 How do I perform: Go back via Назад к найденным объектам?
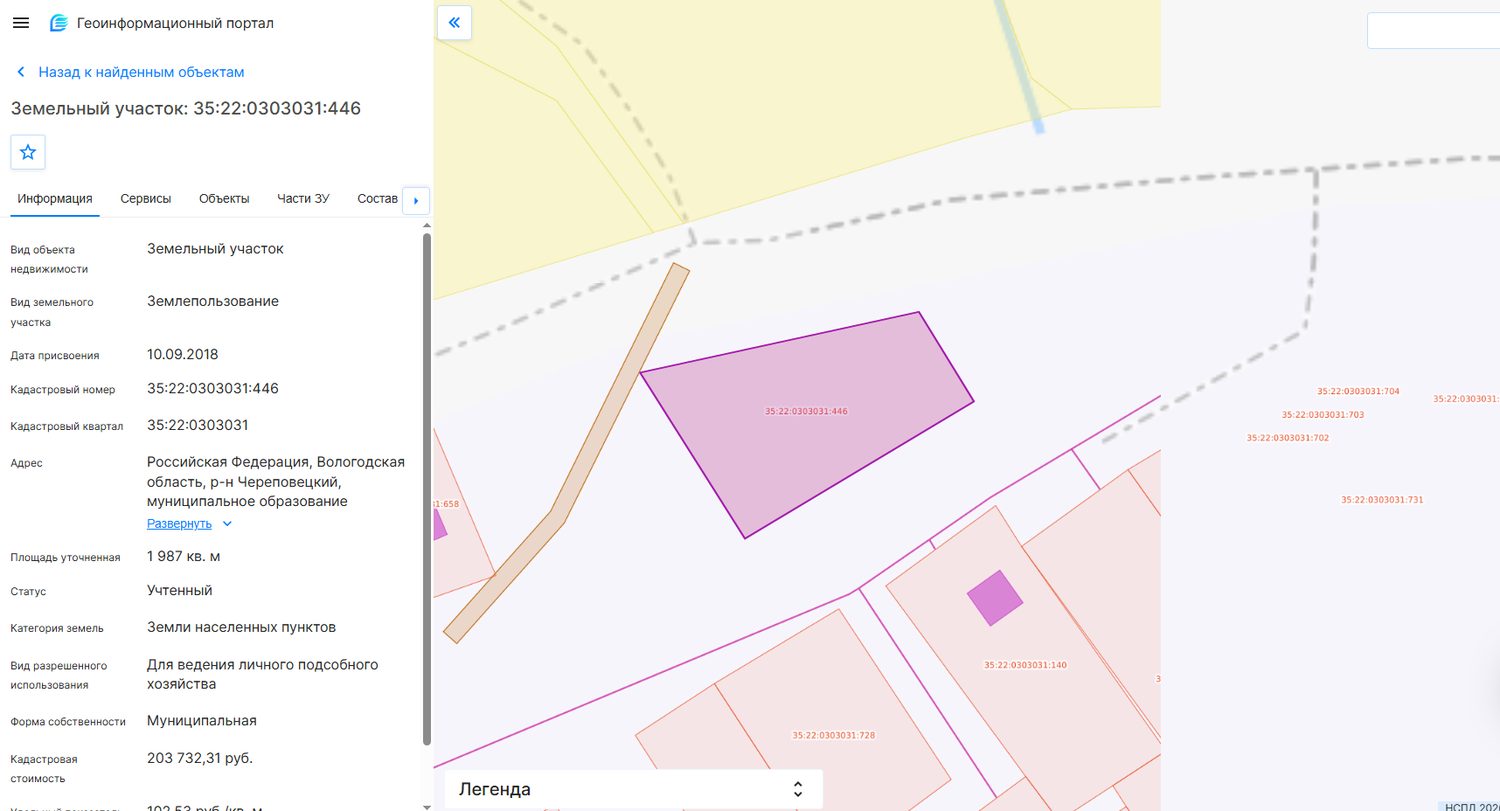coord(130,72)
